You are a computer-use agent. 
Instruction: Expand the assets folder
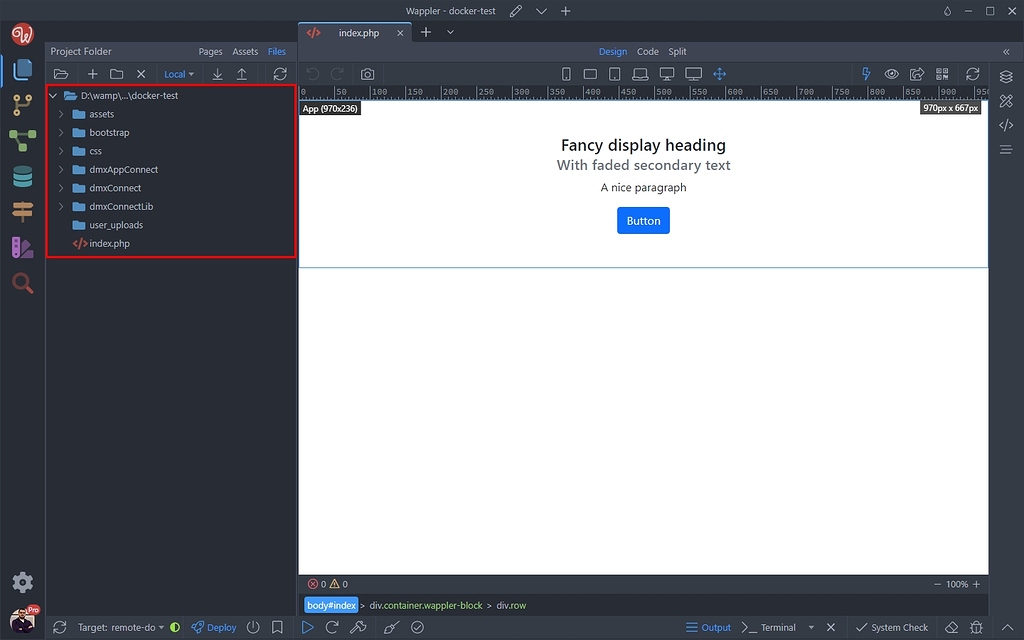(x=61, y=114)
